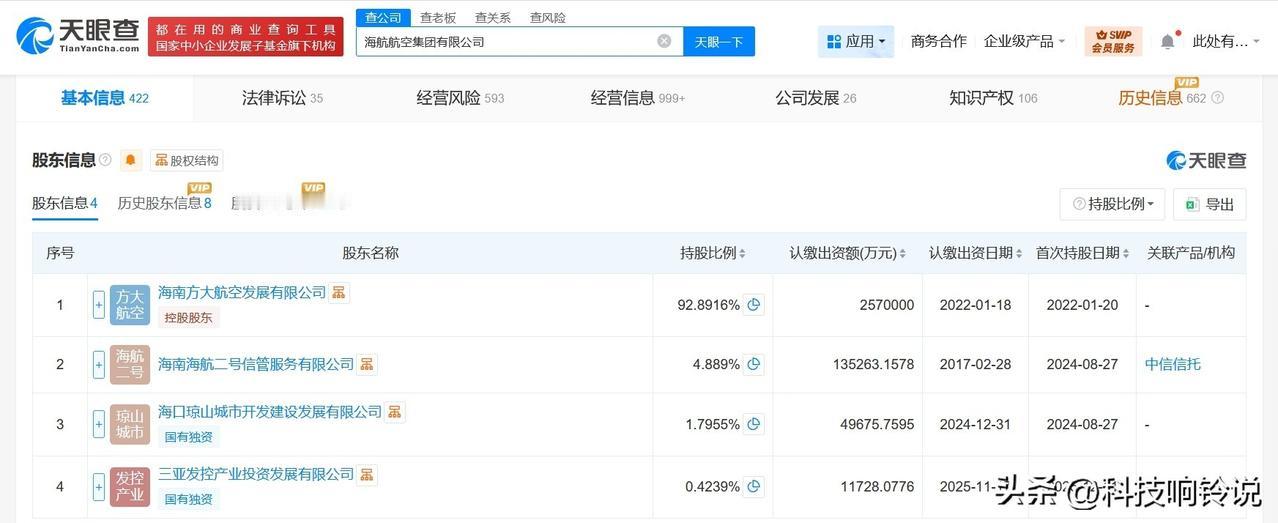Switch to 查关系 search tab

tap(493, 18)
